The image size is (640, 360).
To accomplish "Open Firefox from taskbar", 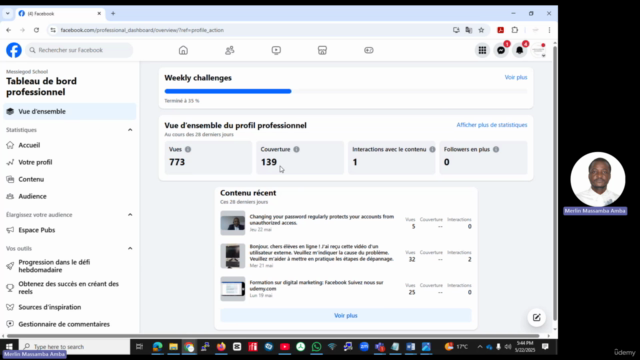I will click(x=221, y=347).
